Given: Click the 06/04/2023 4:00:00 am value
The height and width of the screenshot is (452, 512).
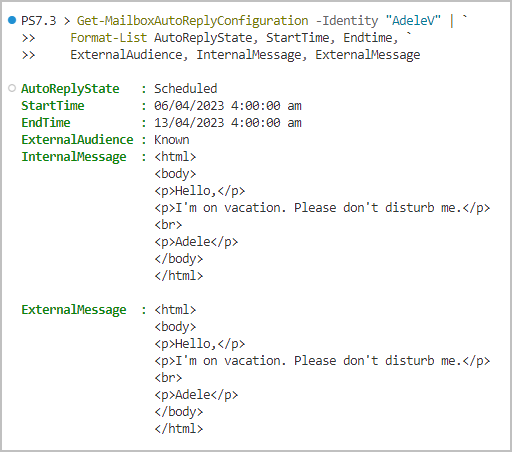Looking at the screenshot, I should (228, 106).
